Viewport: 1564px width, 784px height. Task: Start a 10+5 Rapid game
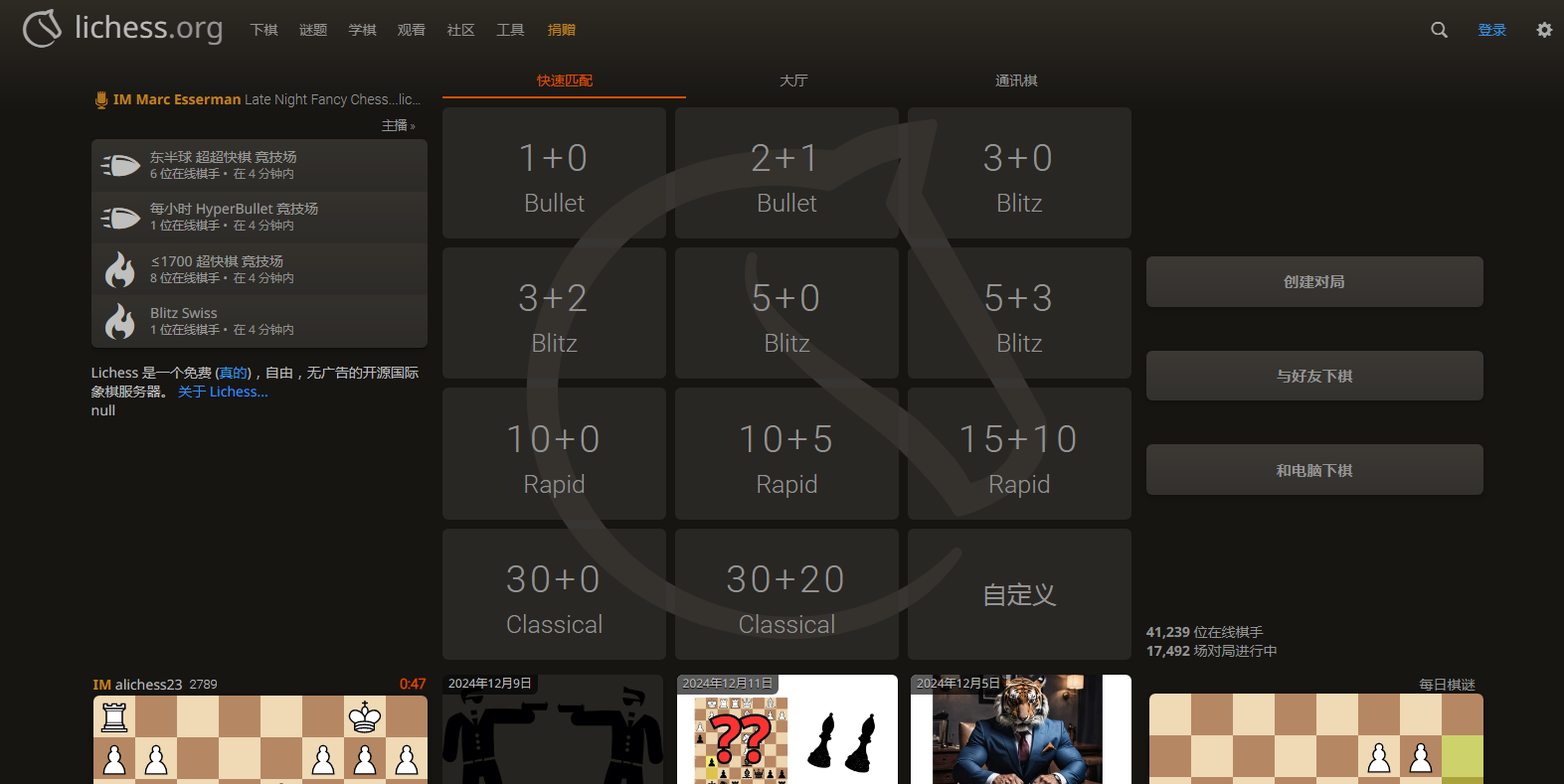tap(786, 454)
